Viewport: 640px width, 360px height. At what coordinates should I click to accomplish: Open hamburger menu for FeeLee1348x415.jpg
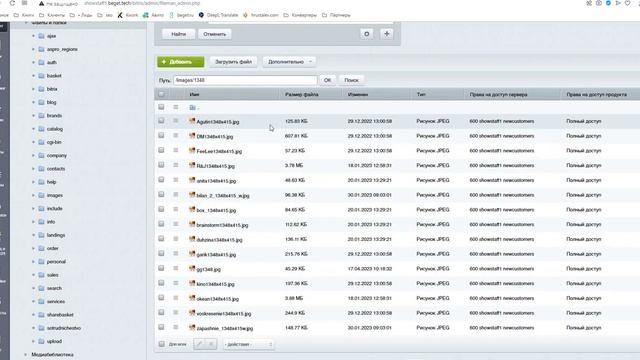(176, 150)
